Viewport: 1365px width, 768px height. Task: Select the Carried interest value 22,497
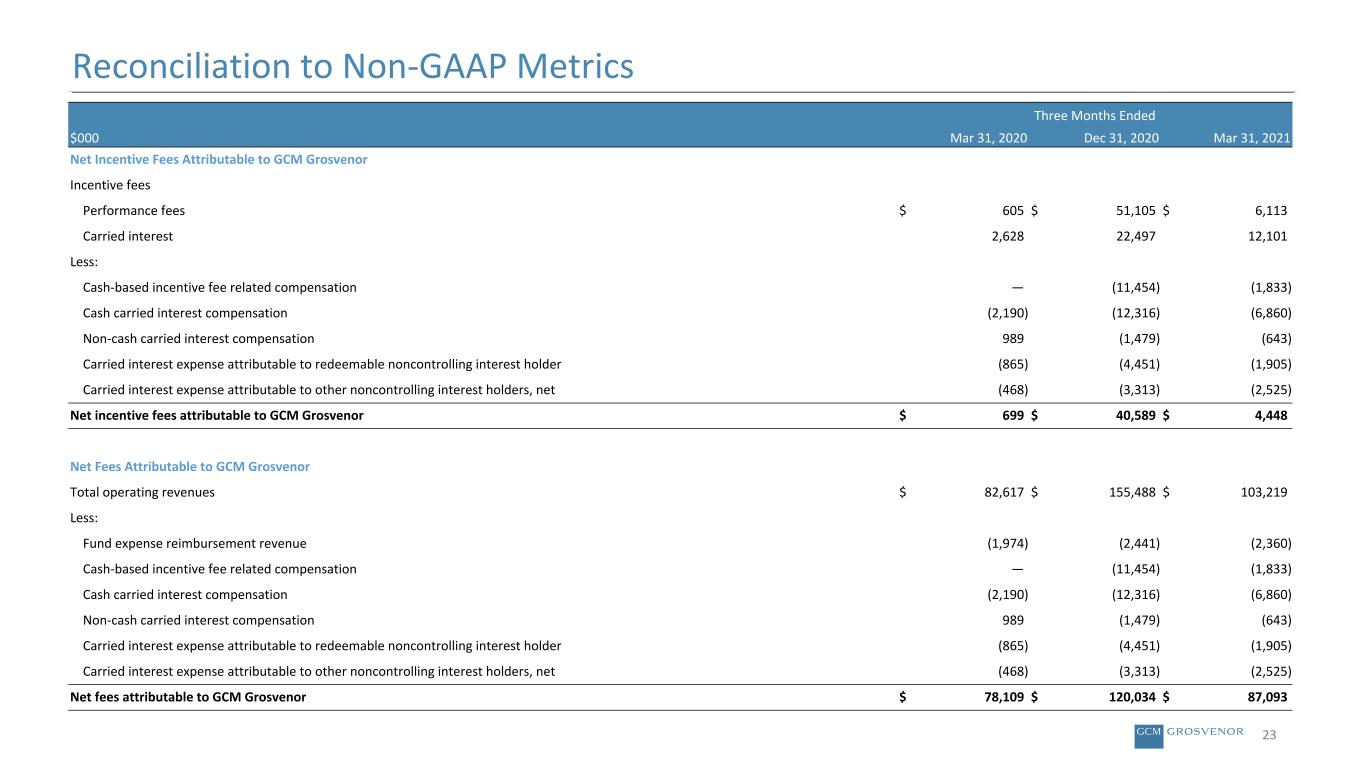pos(1137,236)
